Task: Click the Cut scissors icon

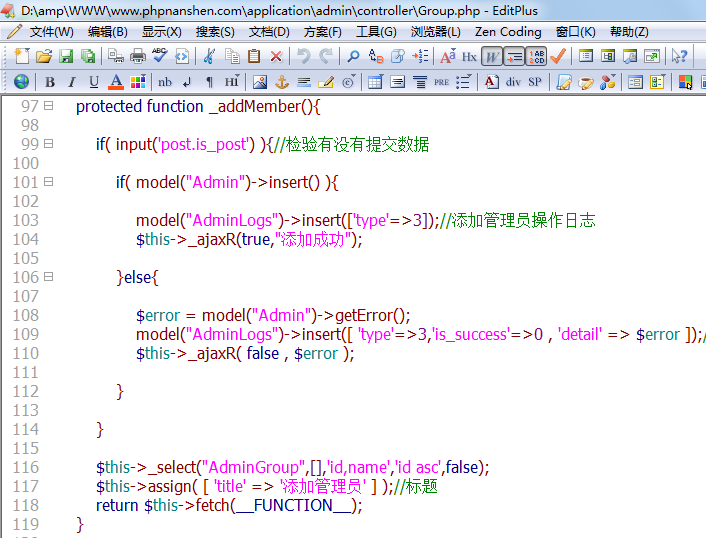Action: [208, 56]
